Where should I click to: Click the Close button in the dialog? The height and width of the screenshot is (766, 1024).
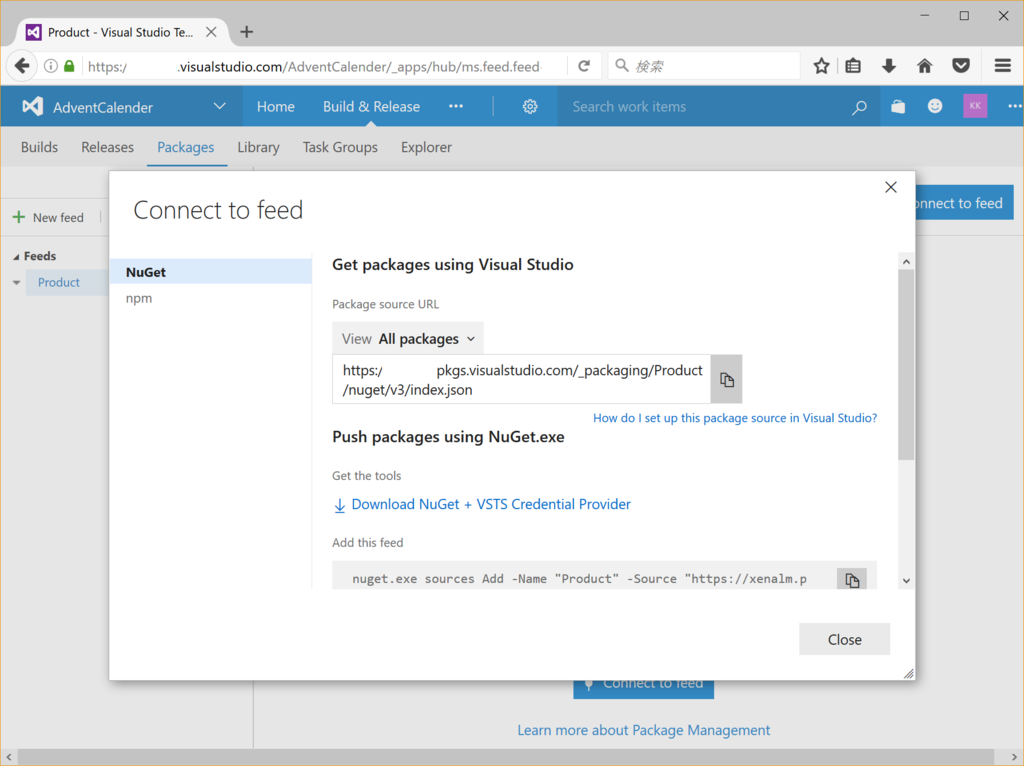pos(844,639)
